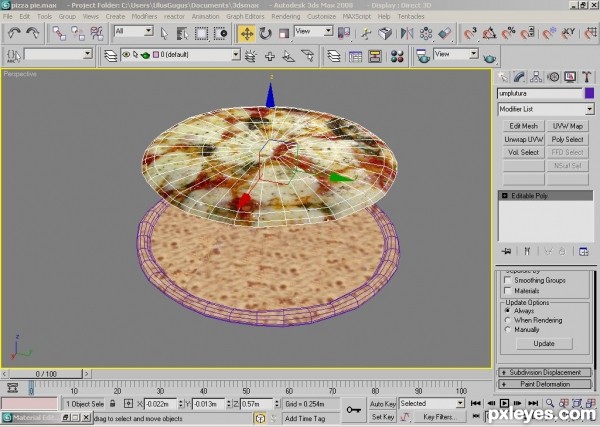This screenshot has width=600, height=427.
Task: Click the Configure Modifier Sets icon
Action: click(x=584, y=251)
